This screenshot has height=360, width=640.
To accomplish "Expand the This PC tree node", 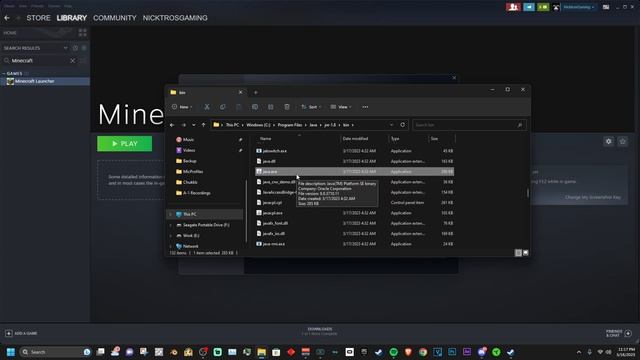I will pyautogui.click(x=171, y=214).
